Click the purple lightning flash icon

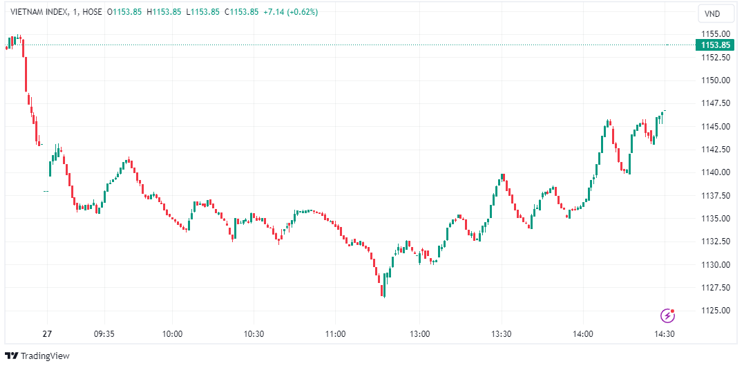[x=667, y=315]
